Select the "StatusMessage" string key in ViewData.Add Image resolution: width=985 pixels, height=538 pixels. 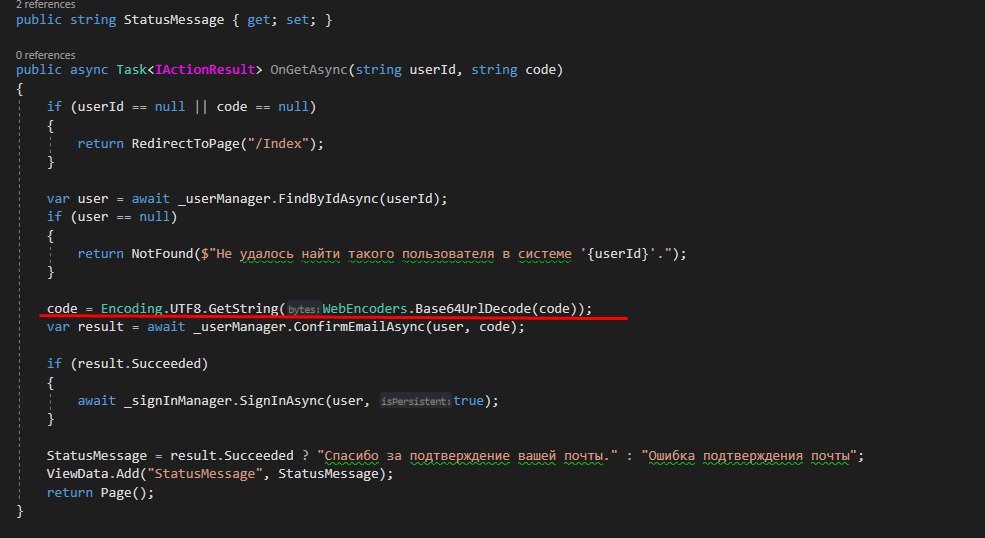pos(205,474)
